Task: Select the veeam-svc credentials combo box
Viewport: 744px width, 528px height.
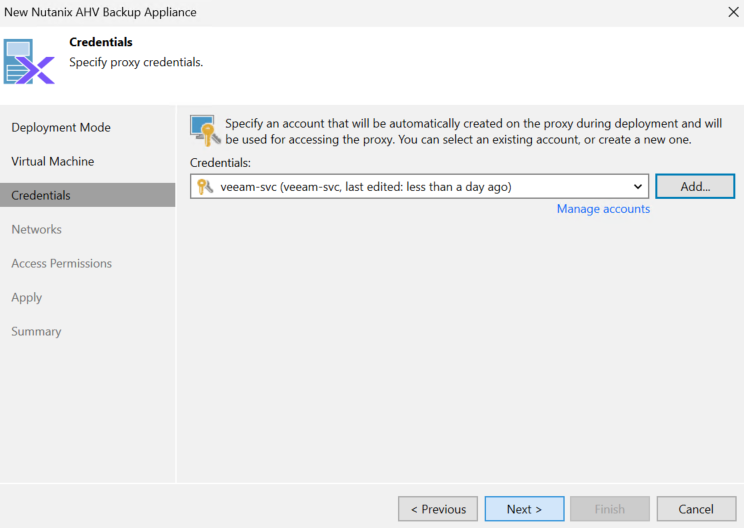Action: tap(419, 186)
